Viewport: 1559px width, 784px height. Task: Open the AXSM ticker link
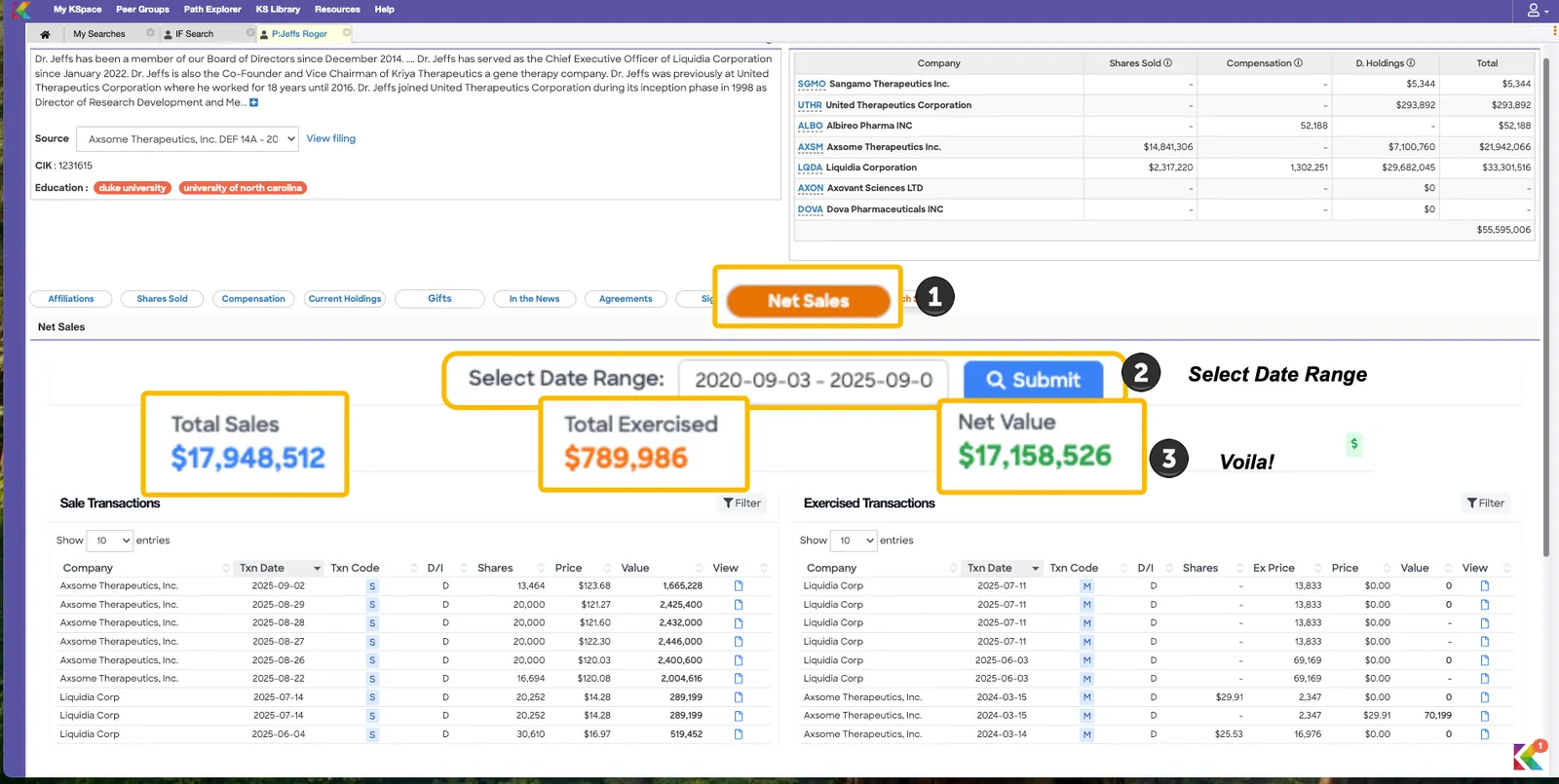(x=811, y=147)
